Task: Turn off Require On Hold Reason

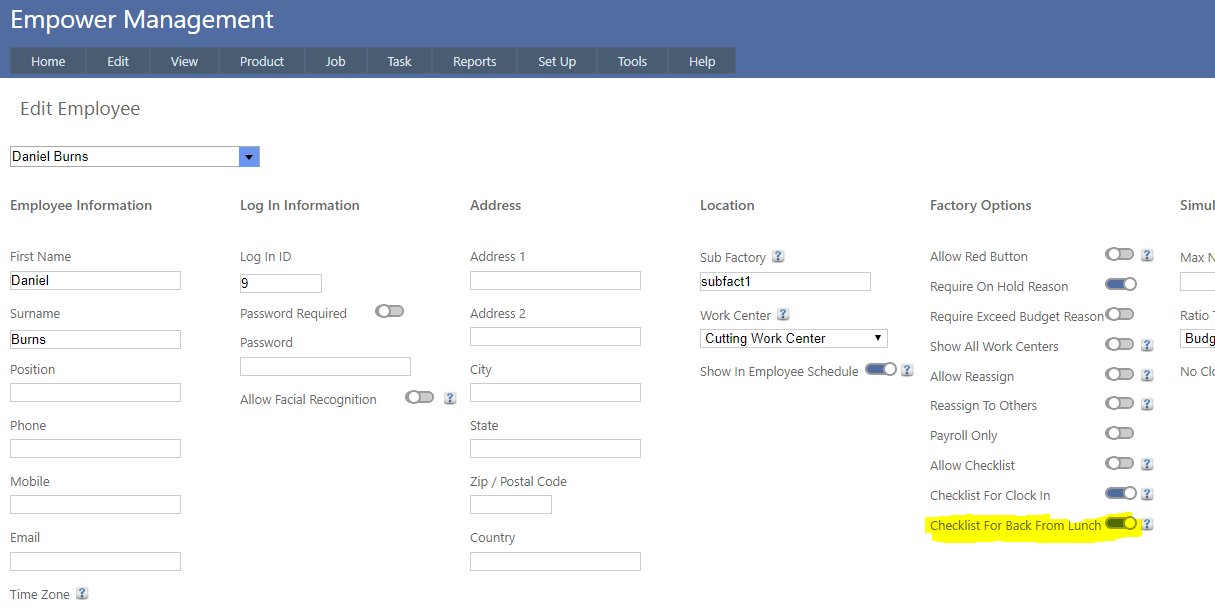Action: coord(1120,285)
